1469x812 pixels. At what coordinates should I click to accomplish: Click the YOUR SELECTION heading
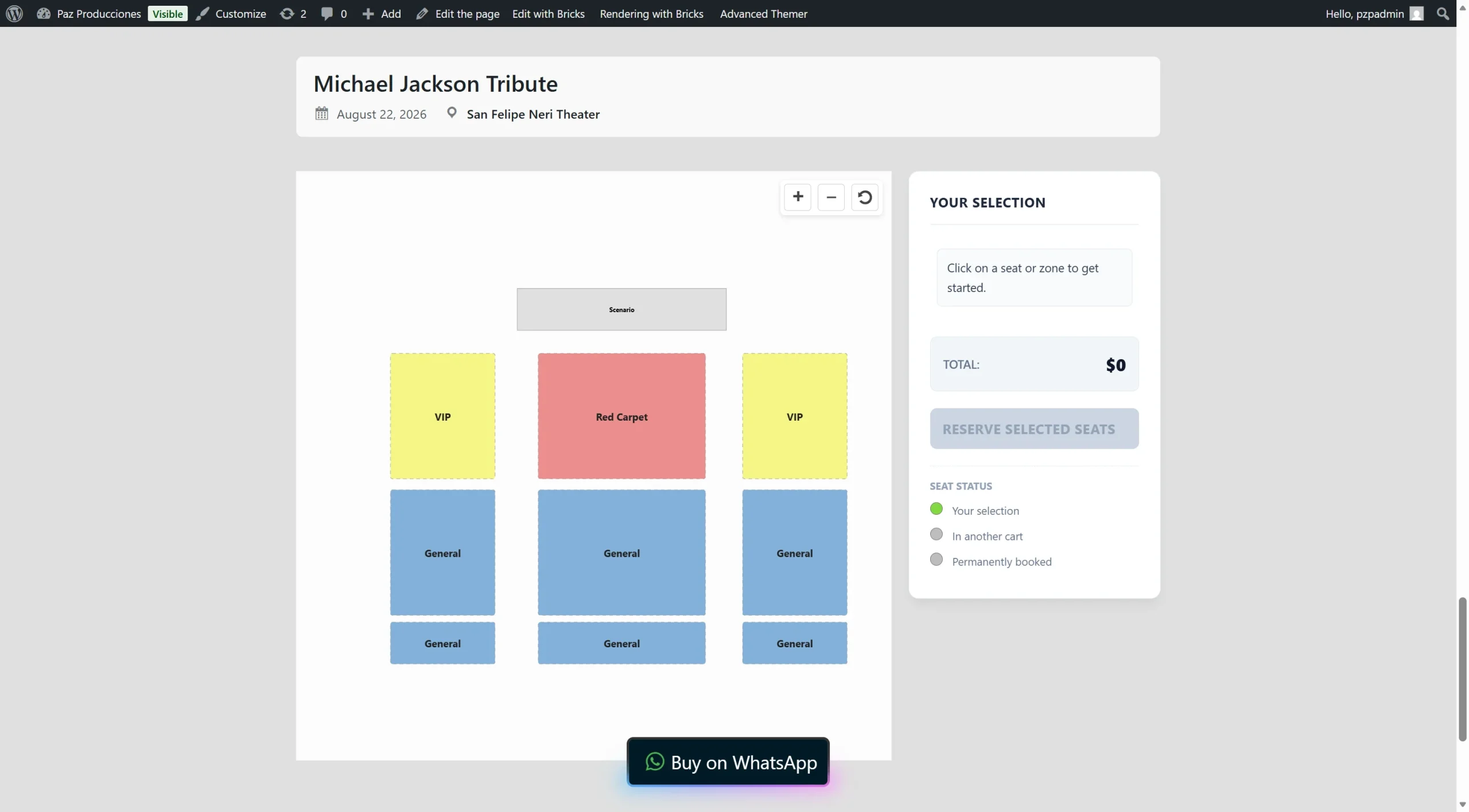(x=988, y=202)
